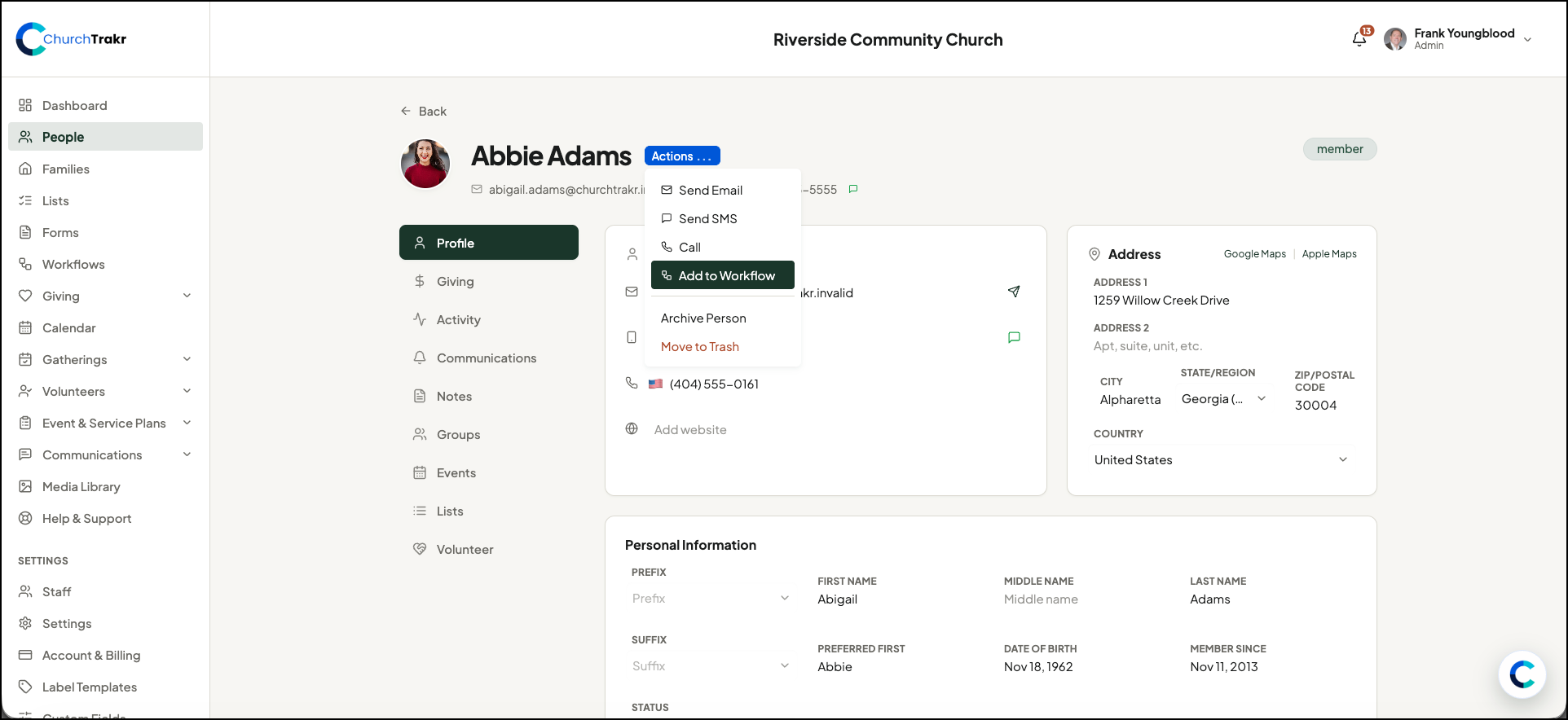
Task: Click the ChurchTrakr logo
Action: click(x=72, y=39)
